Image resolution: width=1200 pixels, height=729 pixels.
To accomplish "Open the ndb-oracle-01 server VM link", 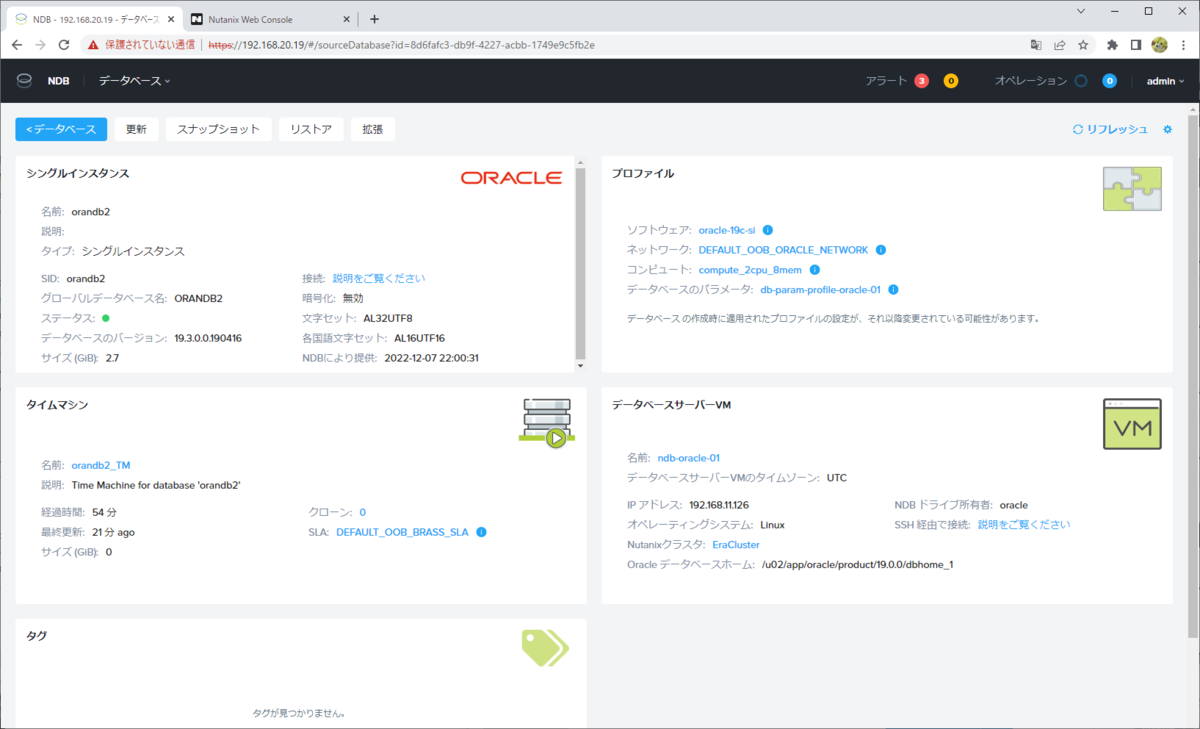I will (x=688, y=458).
